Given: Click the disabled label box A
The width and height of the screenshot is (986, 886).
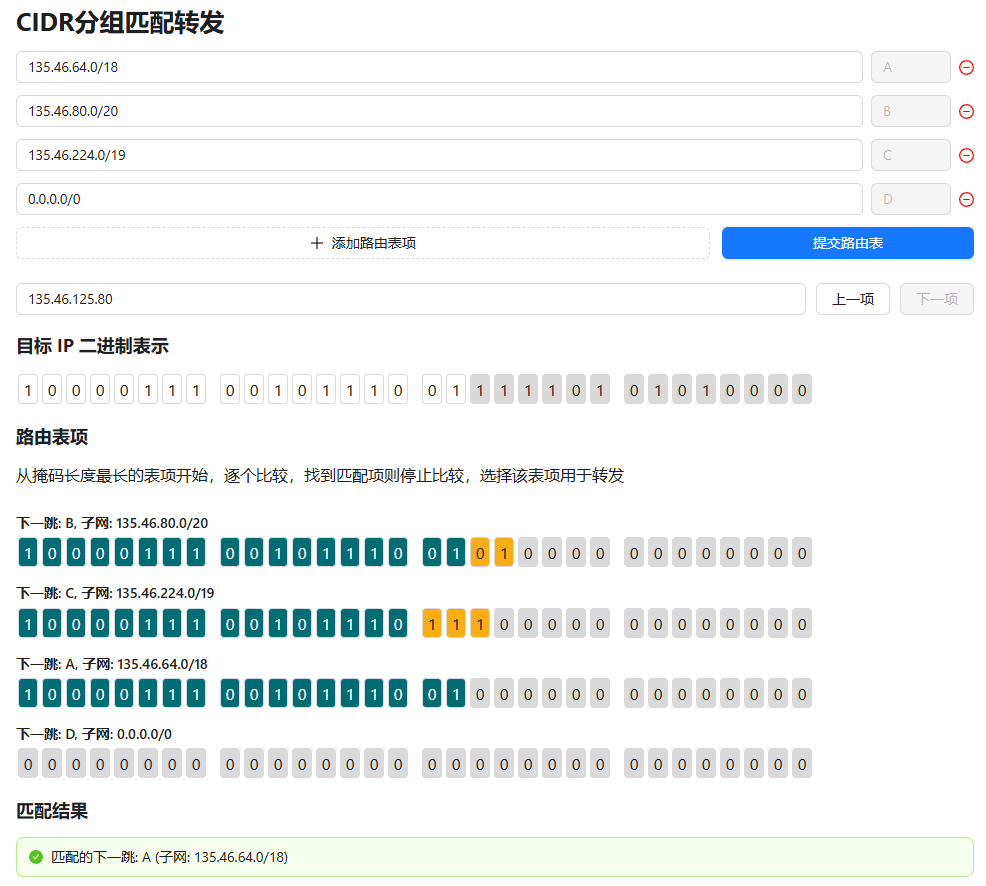Looking at the screenshot, I should (910, 67).
